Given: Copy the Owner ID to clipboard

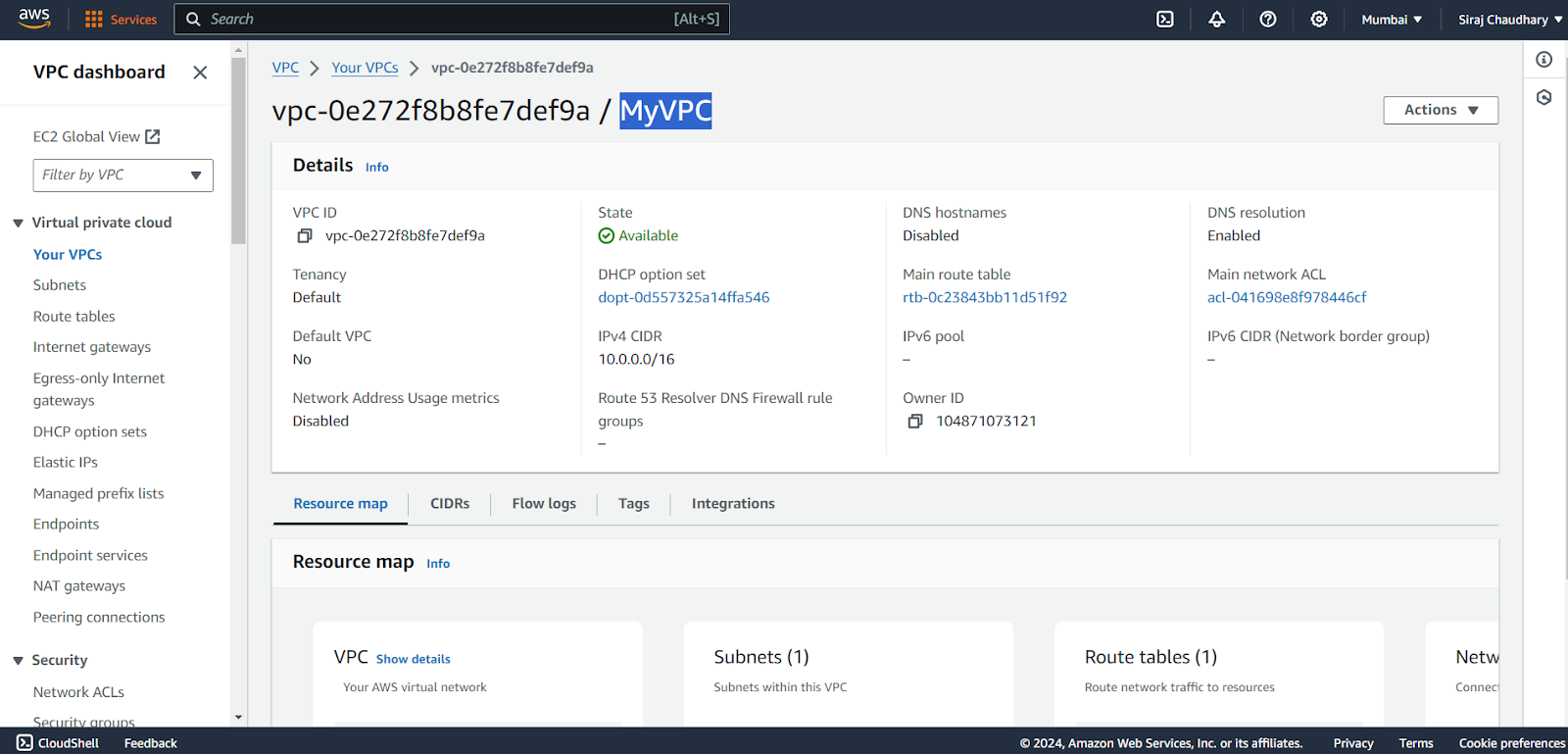Looking at the screenshot, I should (x=915, y=422).
